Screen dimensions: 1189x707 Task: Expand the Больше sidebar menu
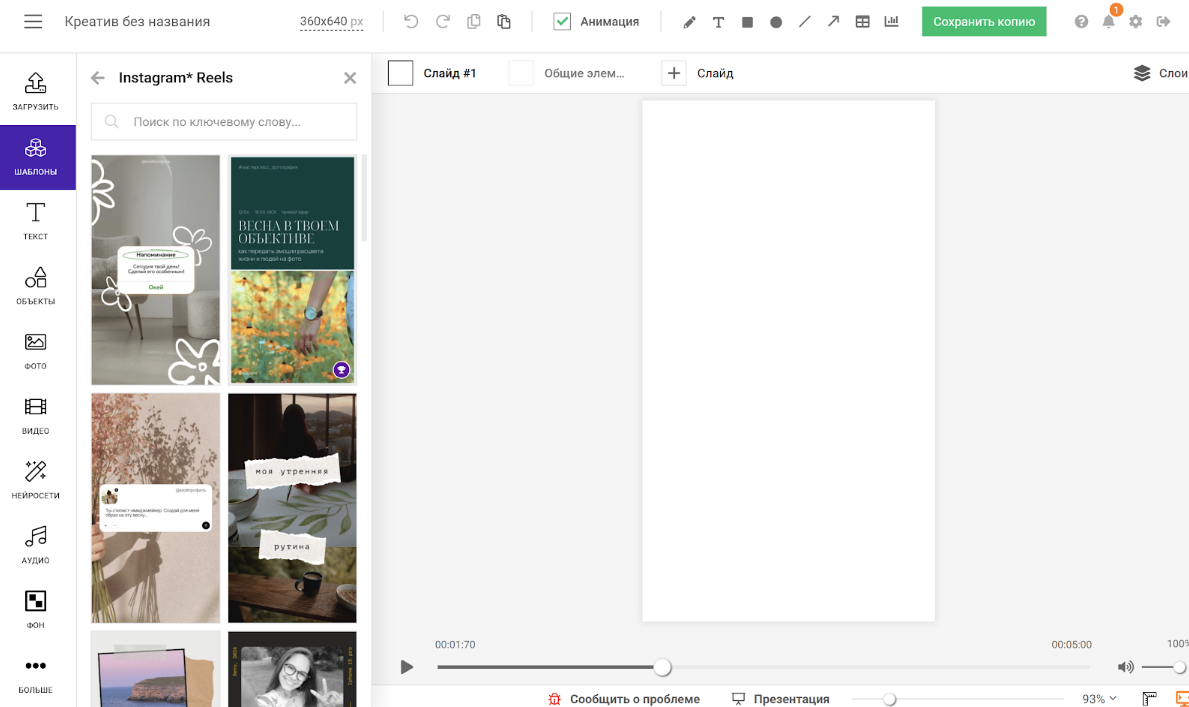tap(36, 674)
